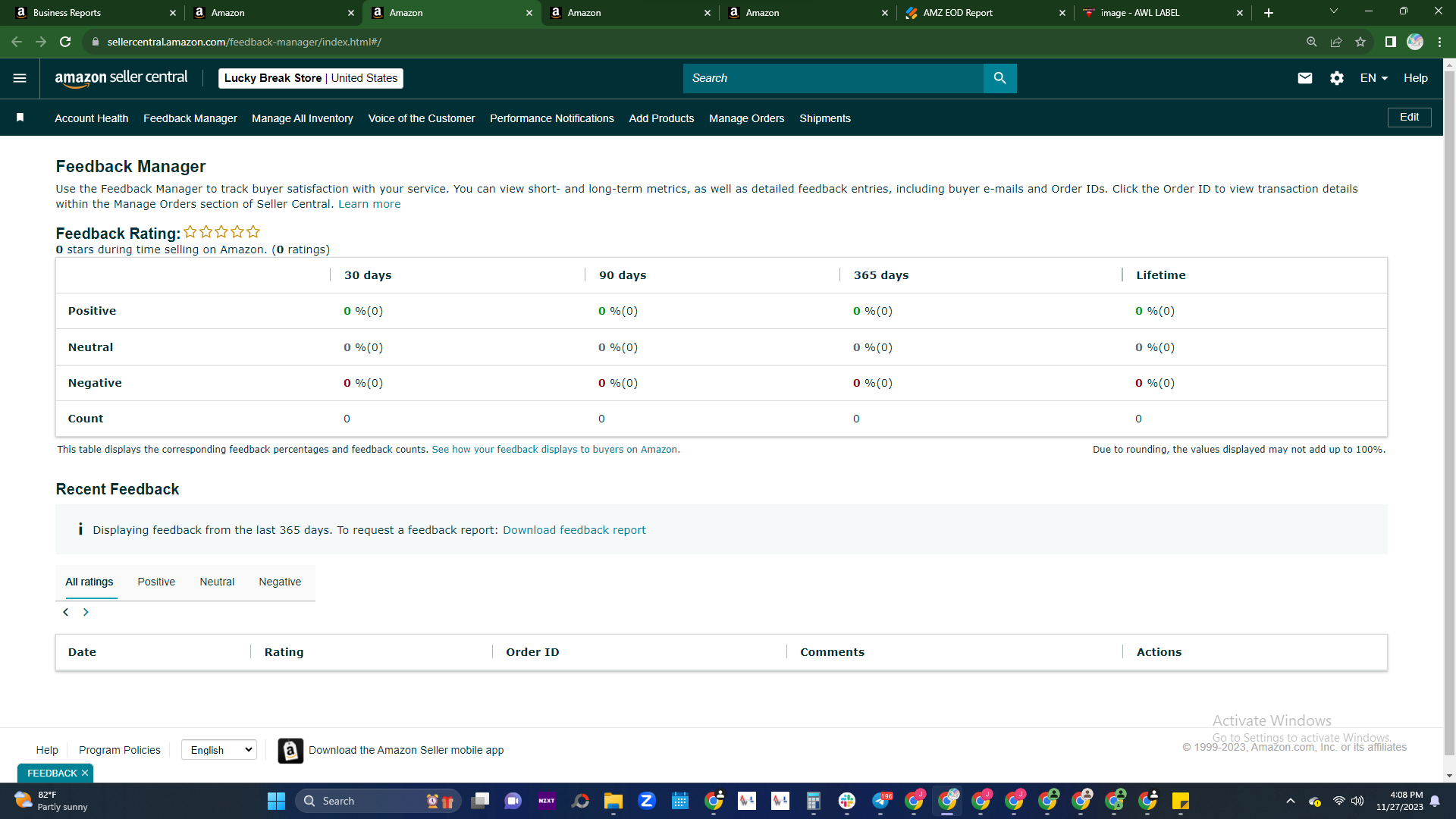The image size is (1456, 819).
Task: Open File Explorer from taskbar
Action: click(x=613, y=801)
